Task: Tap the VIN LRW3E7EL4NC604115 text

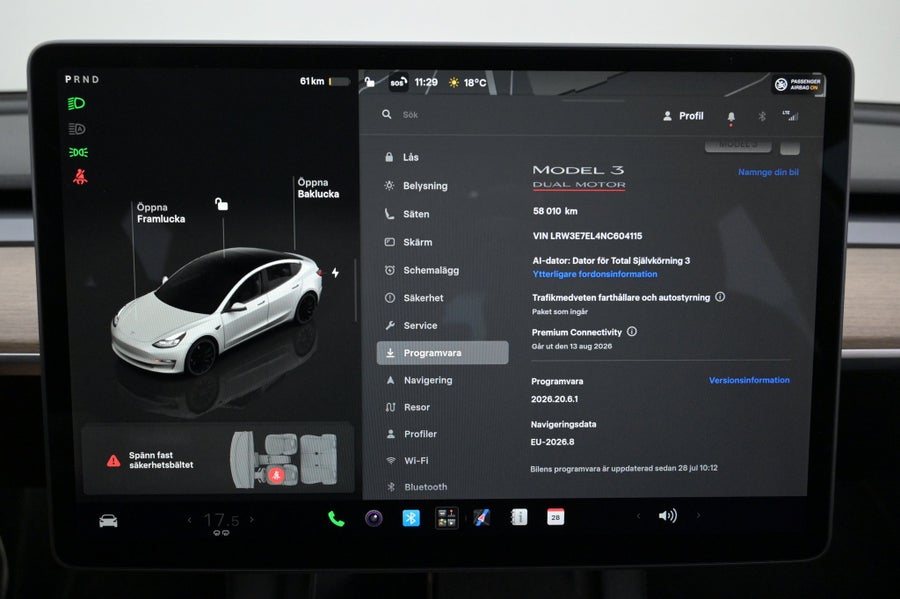Action: coord(587,236)
